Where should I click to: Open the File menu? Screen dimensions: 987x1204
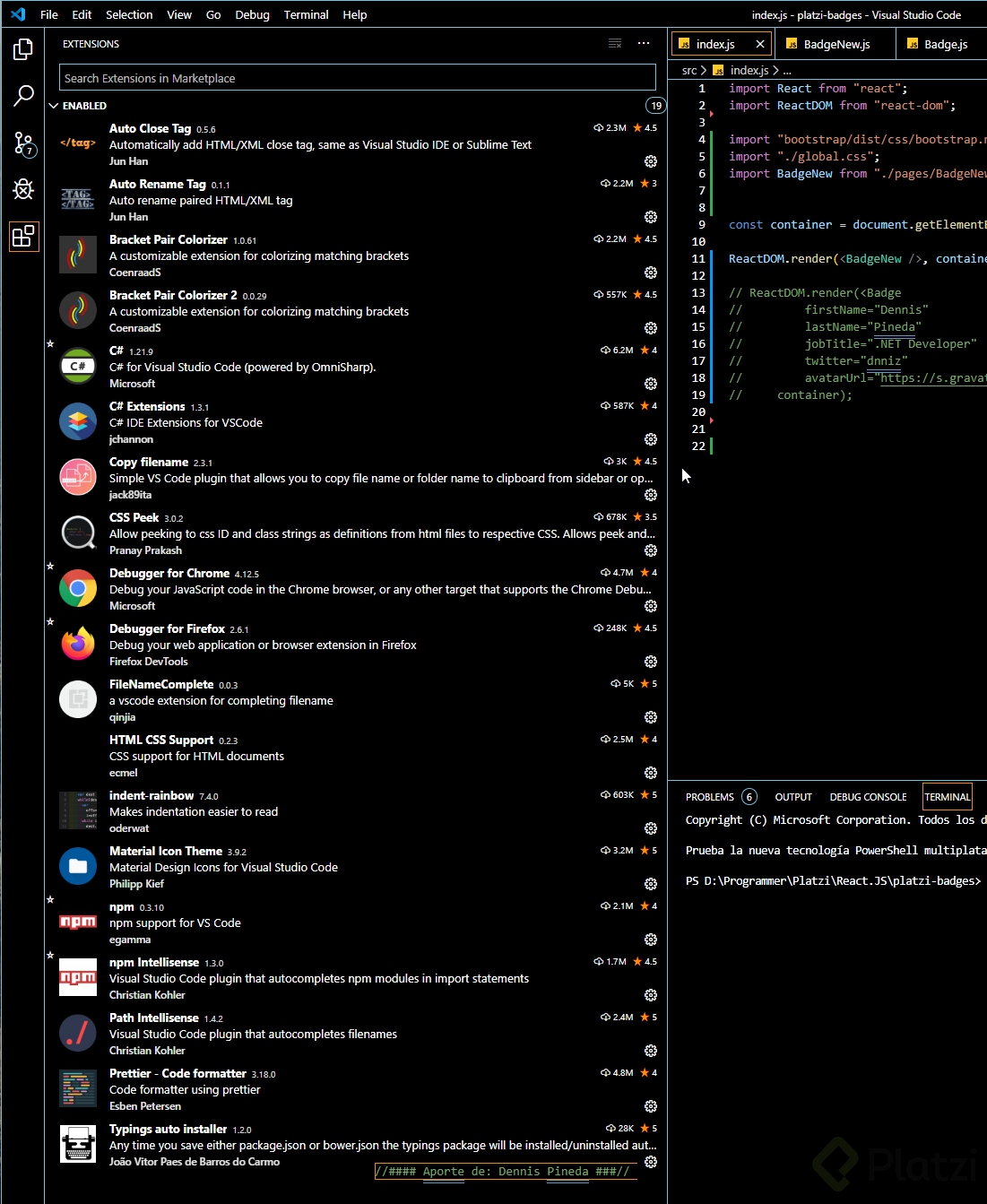click(x=49, y=14)
